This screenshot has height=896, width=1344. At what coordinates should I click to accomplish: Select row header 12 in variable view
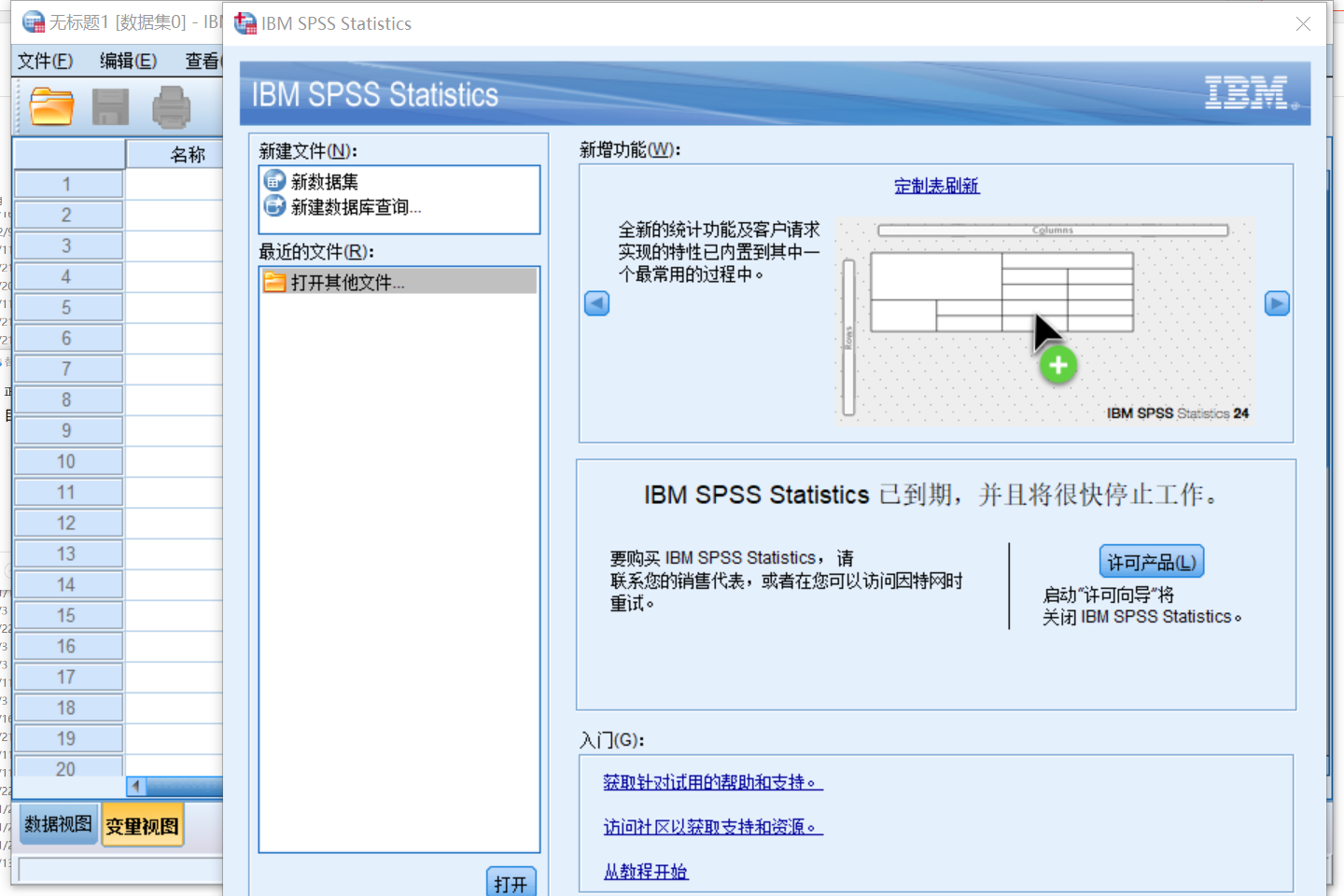click(68, 524)
